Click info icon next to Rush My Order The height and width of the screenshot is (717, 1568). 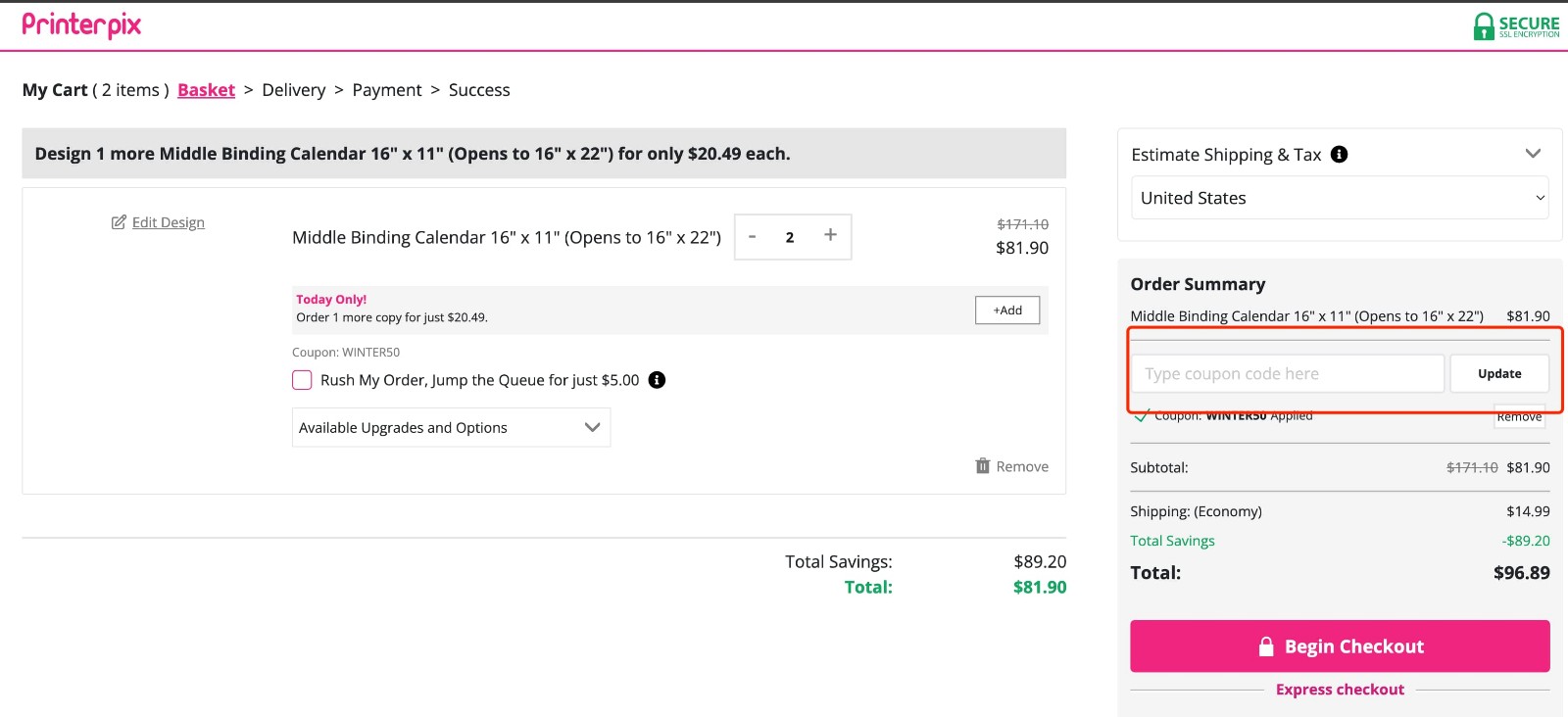pyautogui.click(x=657, y=380)
